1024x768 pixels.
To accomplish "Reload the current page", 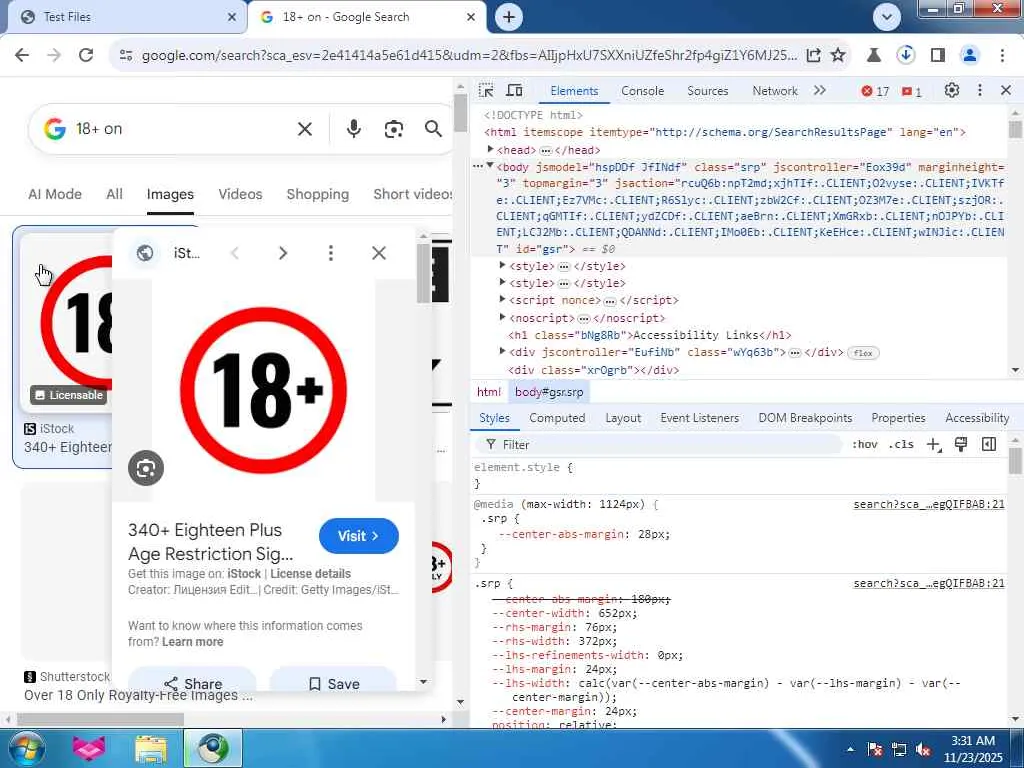I will click(x=86, y=55).
